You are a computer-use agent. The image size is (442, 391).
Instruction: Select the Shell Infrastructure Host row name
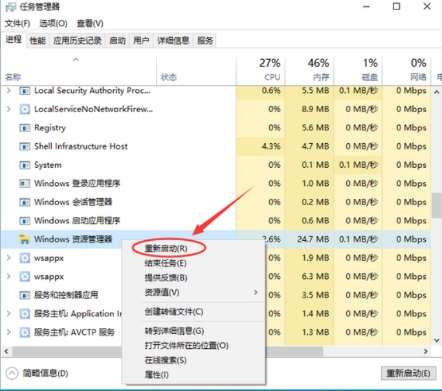coord(81,146)
